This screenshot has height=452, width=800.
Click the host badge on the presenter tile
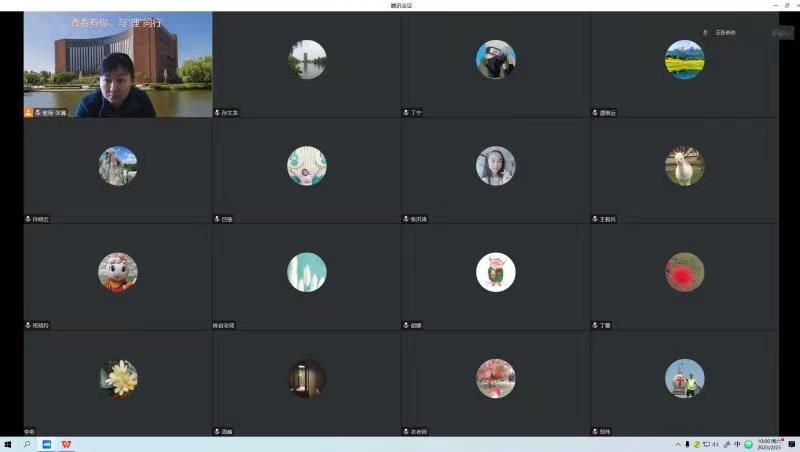point(29,113)
